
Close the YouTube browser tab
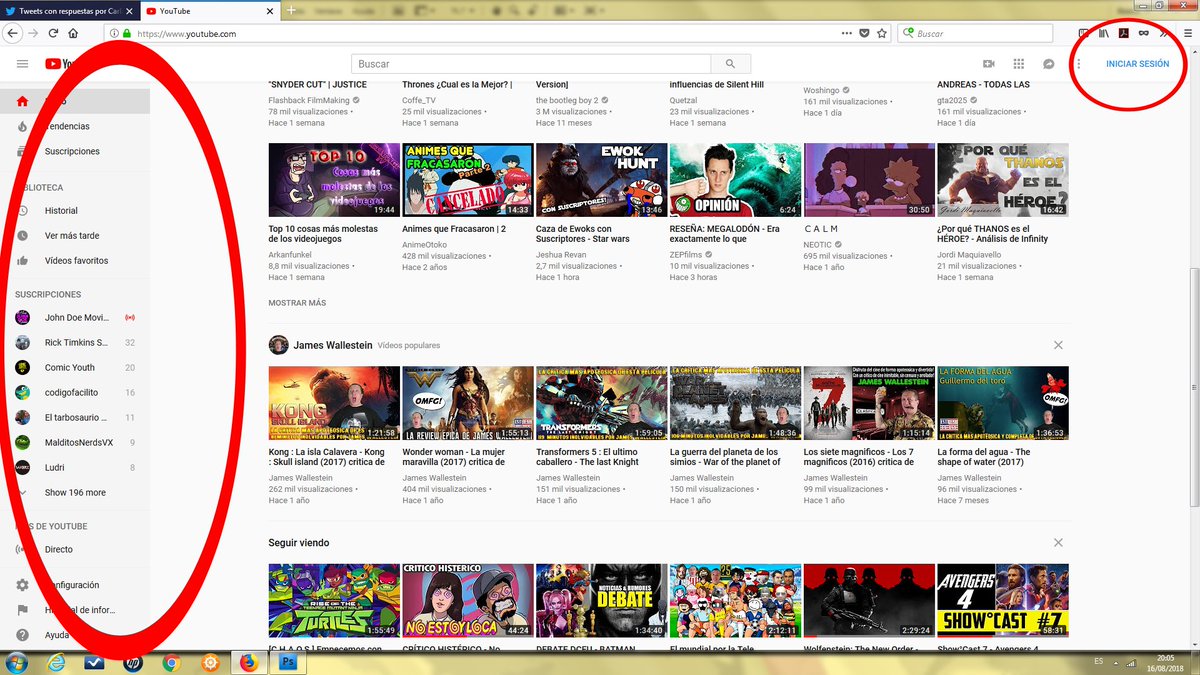click(269, 10)
